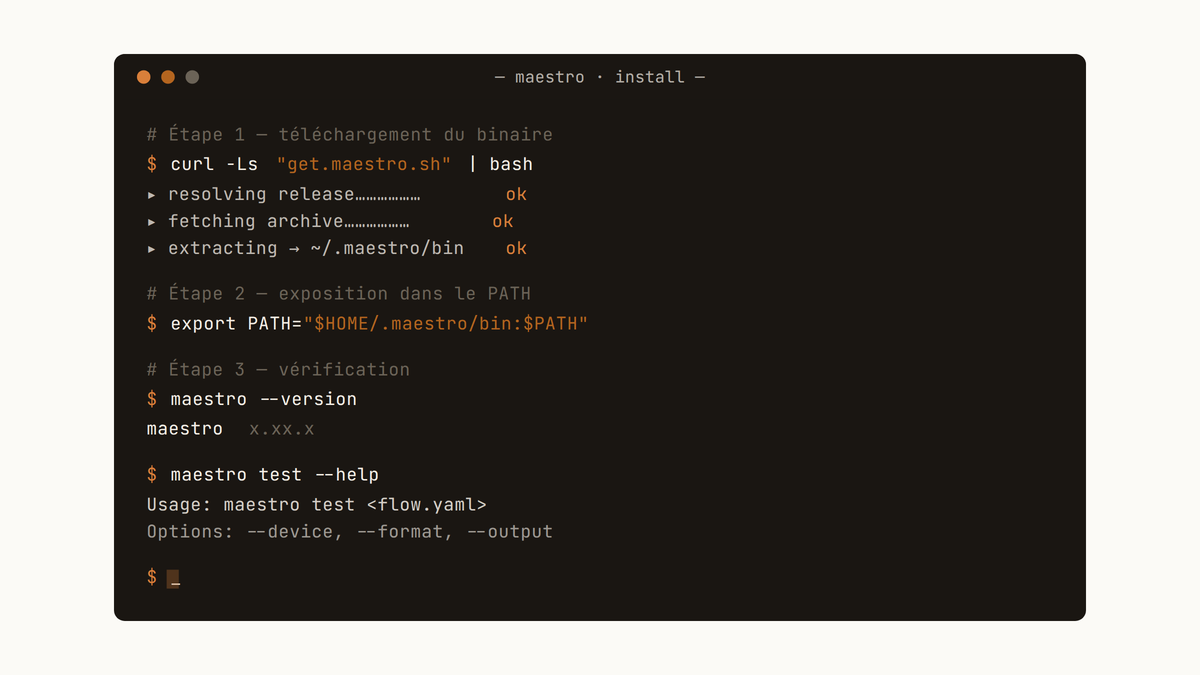Click the ok status after fetching archive

click(503, 222)
